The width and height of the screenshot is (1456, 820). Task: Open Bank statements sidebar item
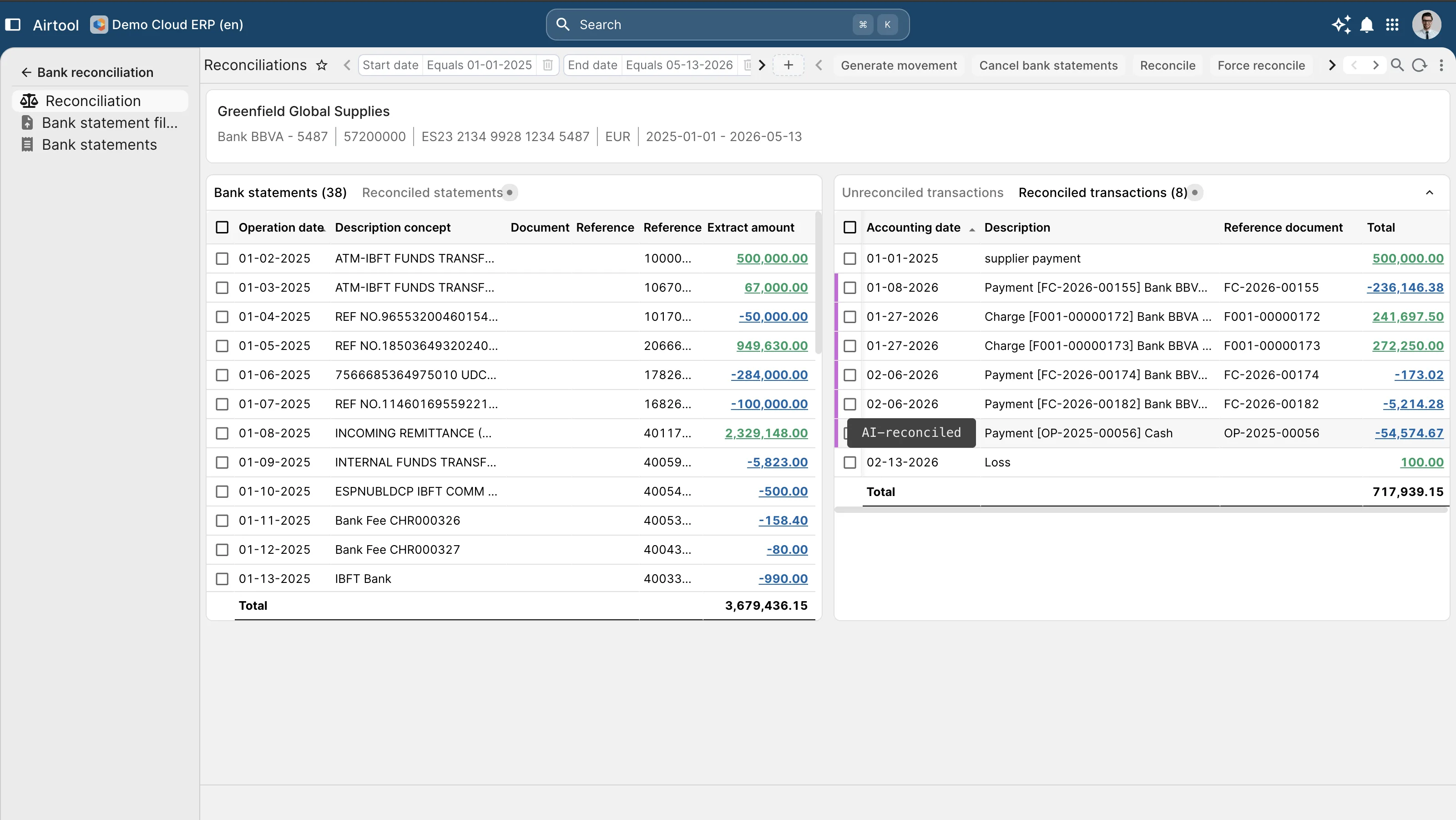(x=100, y=145)
